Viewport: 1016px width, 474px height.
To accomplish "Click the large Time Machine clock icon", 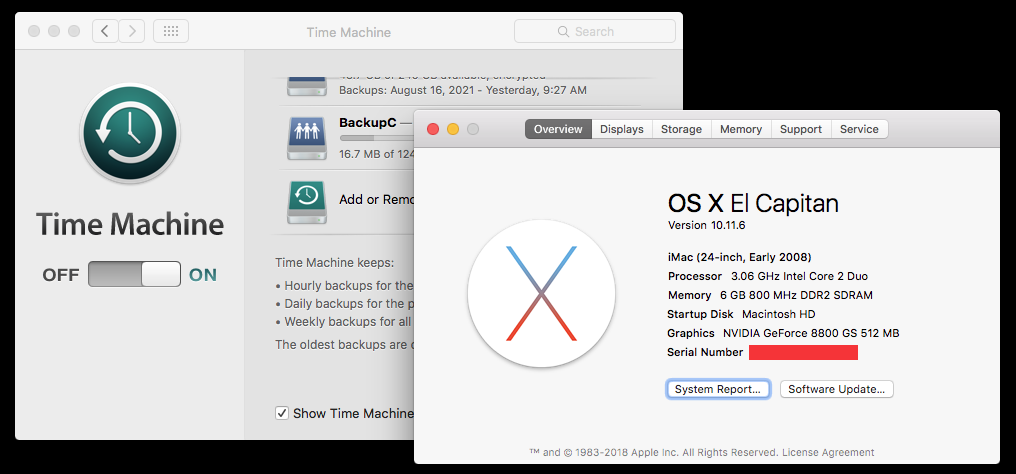I will (x=130, y=133).
